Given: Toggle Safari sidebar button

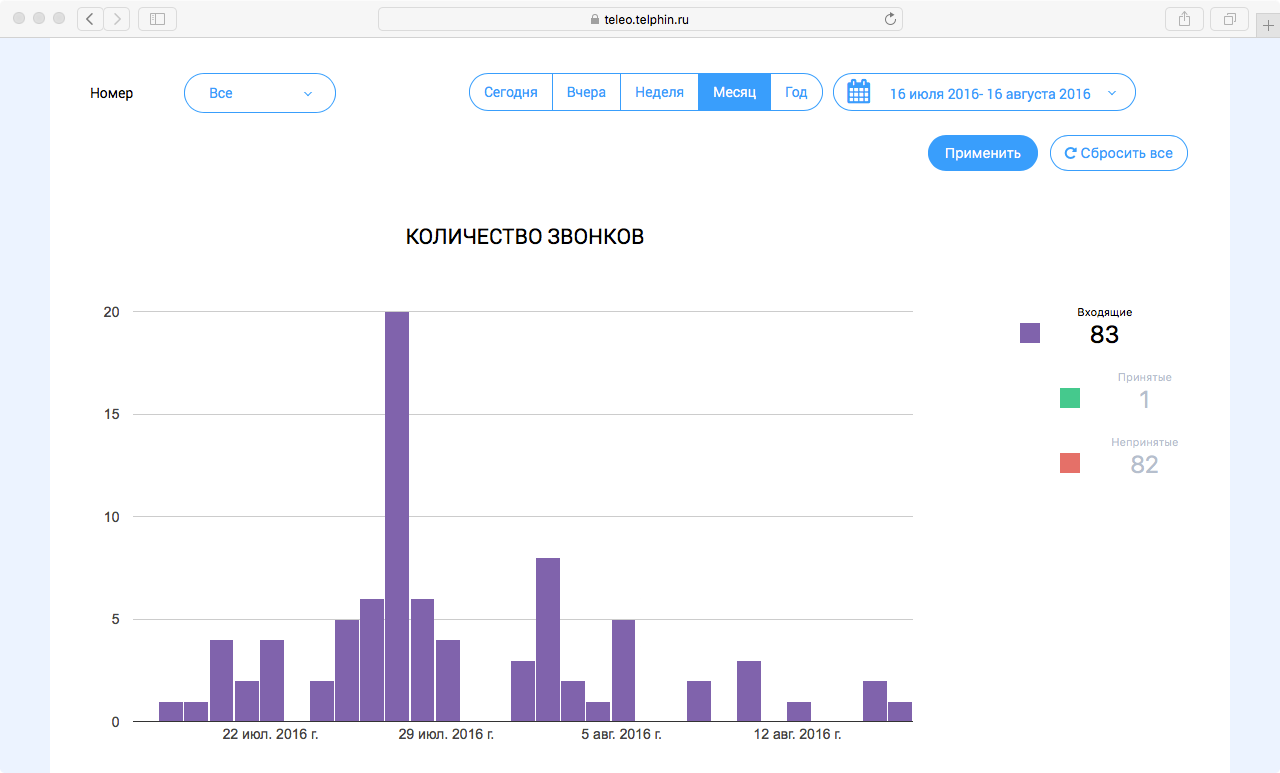Looking at the screenshot, I should click(157, 18).
